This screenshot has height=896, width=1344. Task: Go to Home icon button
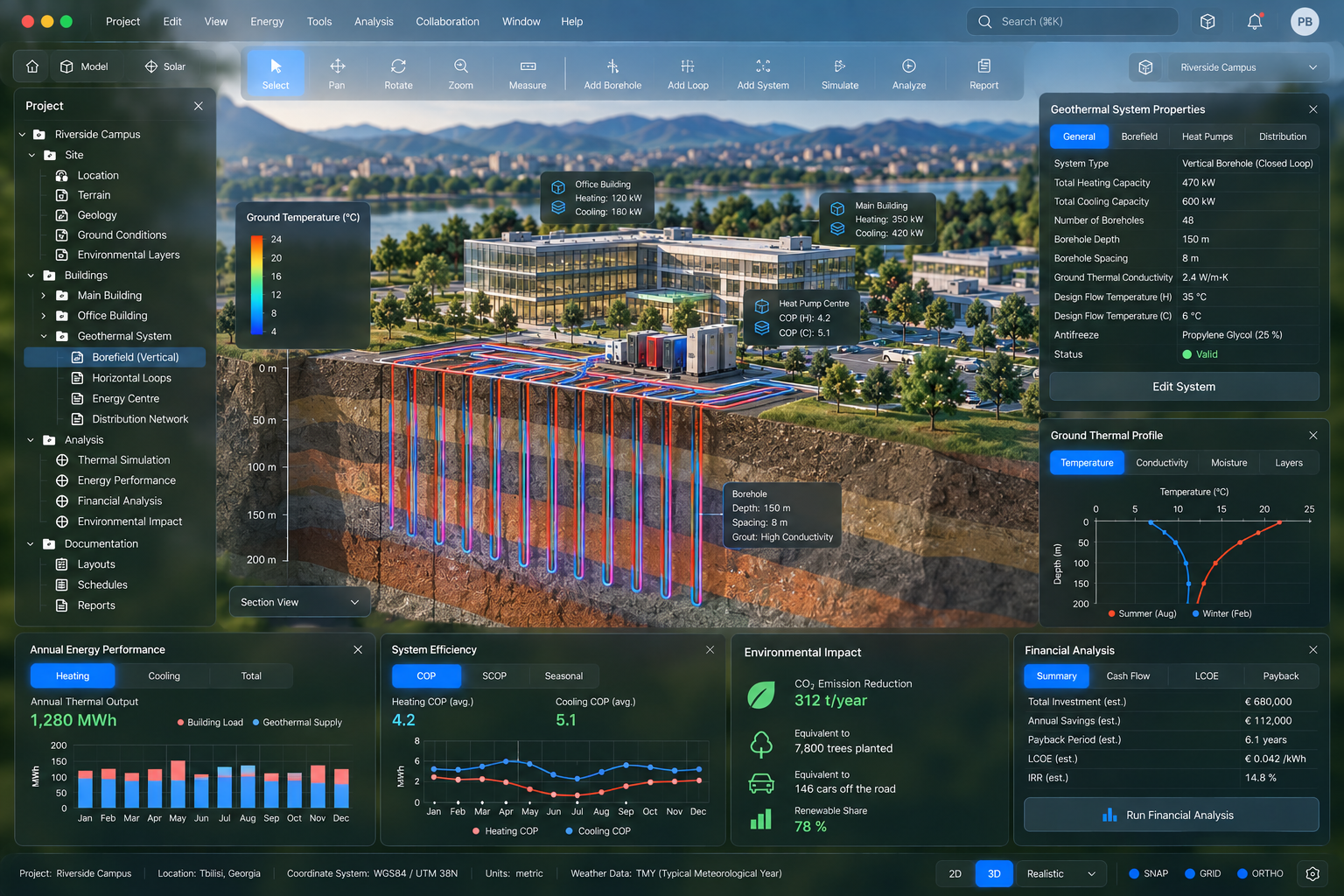(x=32, y=66)
